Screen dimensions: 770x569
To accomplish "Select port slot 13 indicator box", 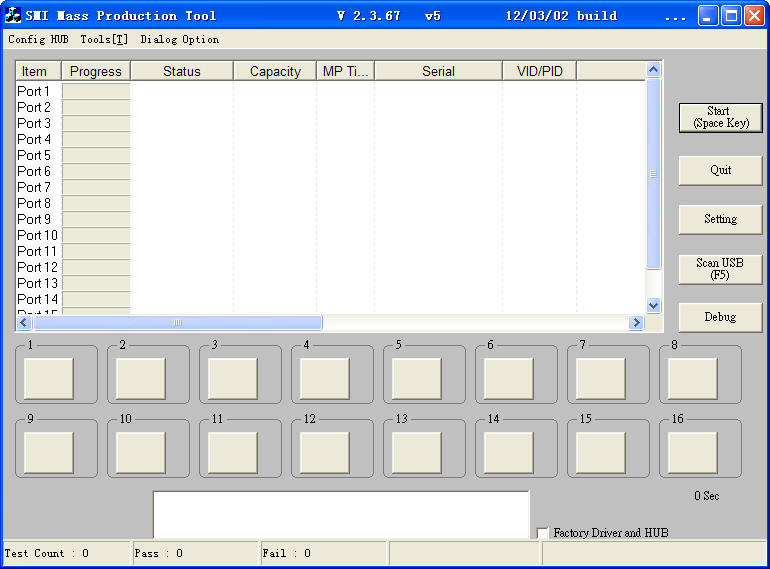I will 417,452.
